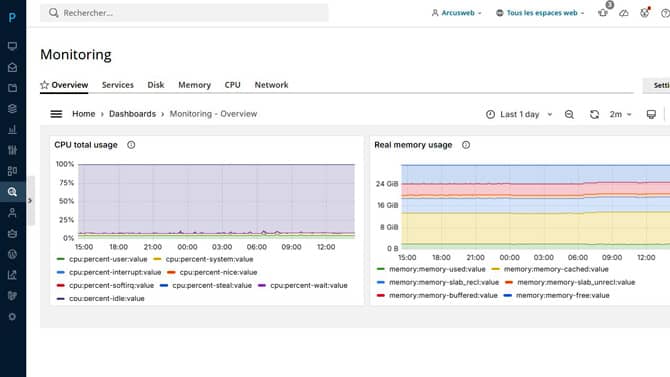This screenshot has width=670, height=377.
Task: Click memory-slab_unrecl orange legend color swatch
Action: (509, 282)
